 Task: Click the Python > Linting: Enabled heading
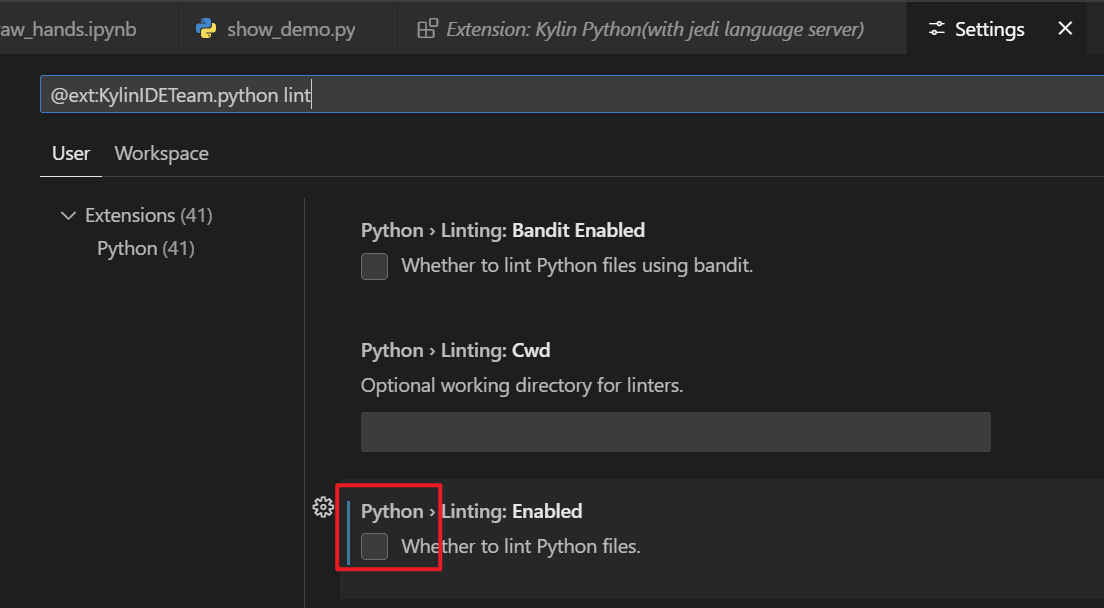pos(471,511)
